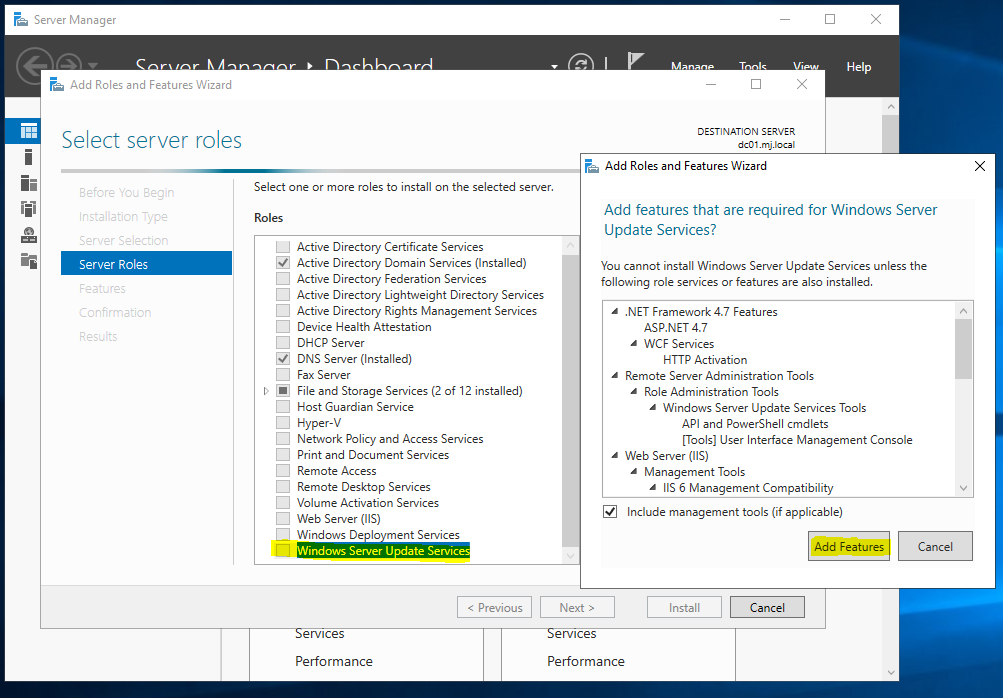
Task: Check the Fax Server role checkbox
Action: (x=283, y=375)
